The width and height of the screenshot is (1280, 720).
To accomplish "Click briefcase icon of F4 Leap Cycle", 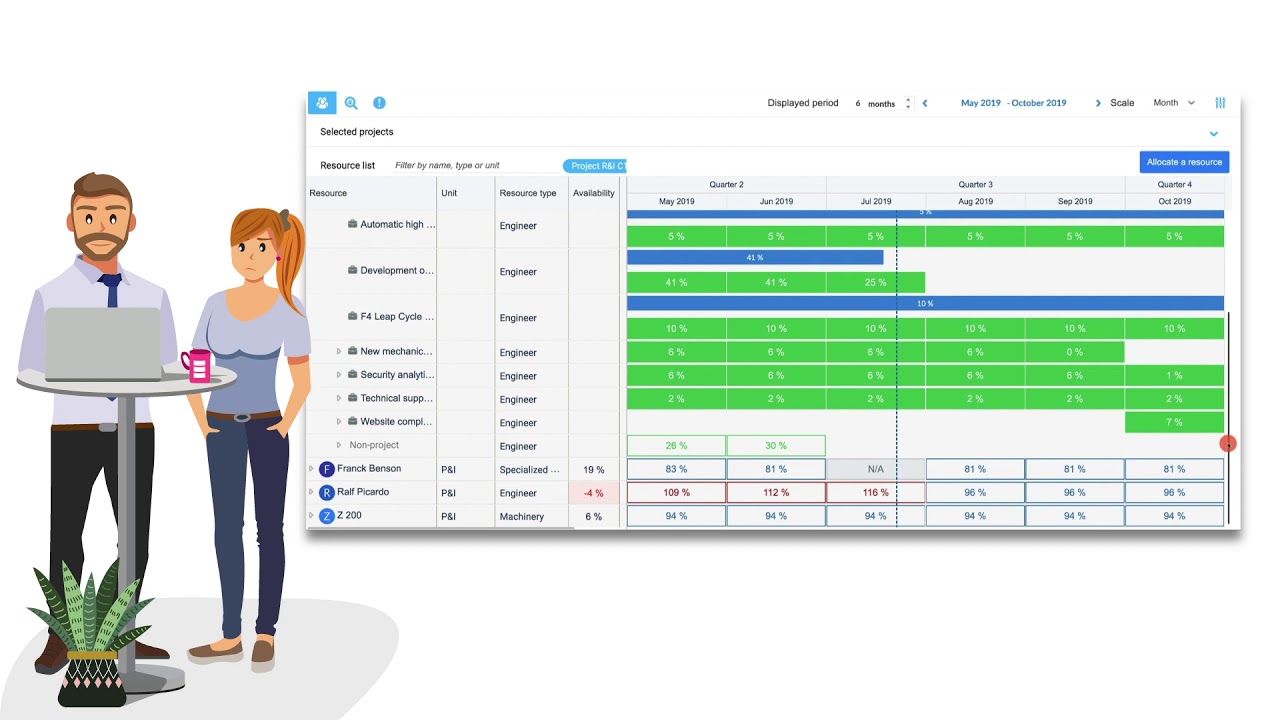I will (x=352, y=316).
